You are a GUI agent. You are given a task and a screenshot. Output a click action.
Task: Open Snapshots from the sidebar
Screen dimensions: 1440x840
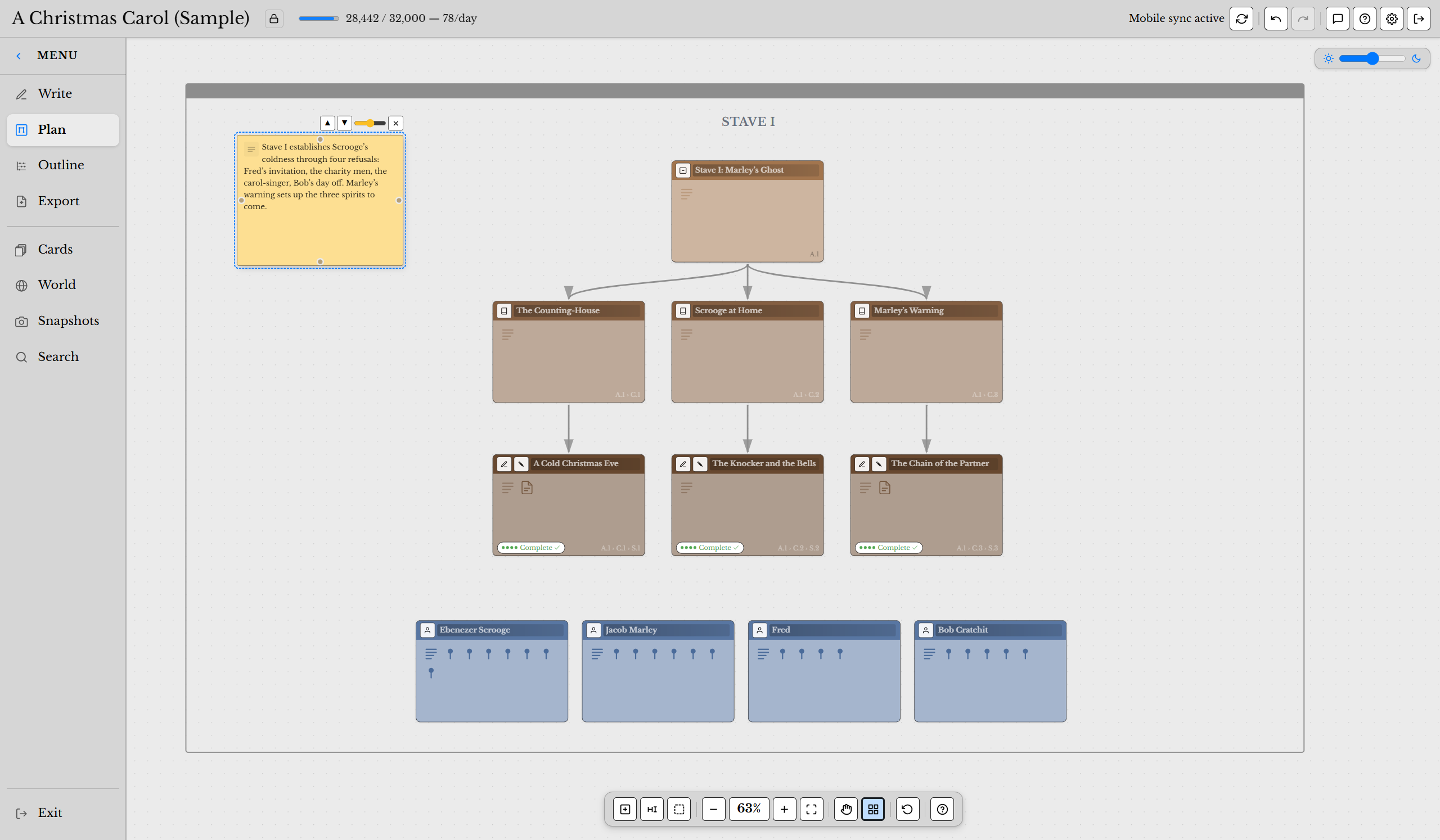(x=63, y=321)
